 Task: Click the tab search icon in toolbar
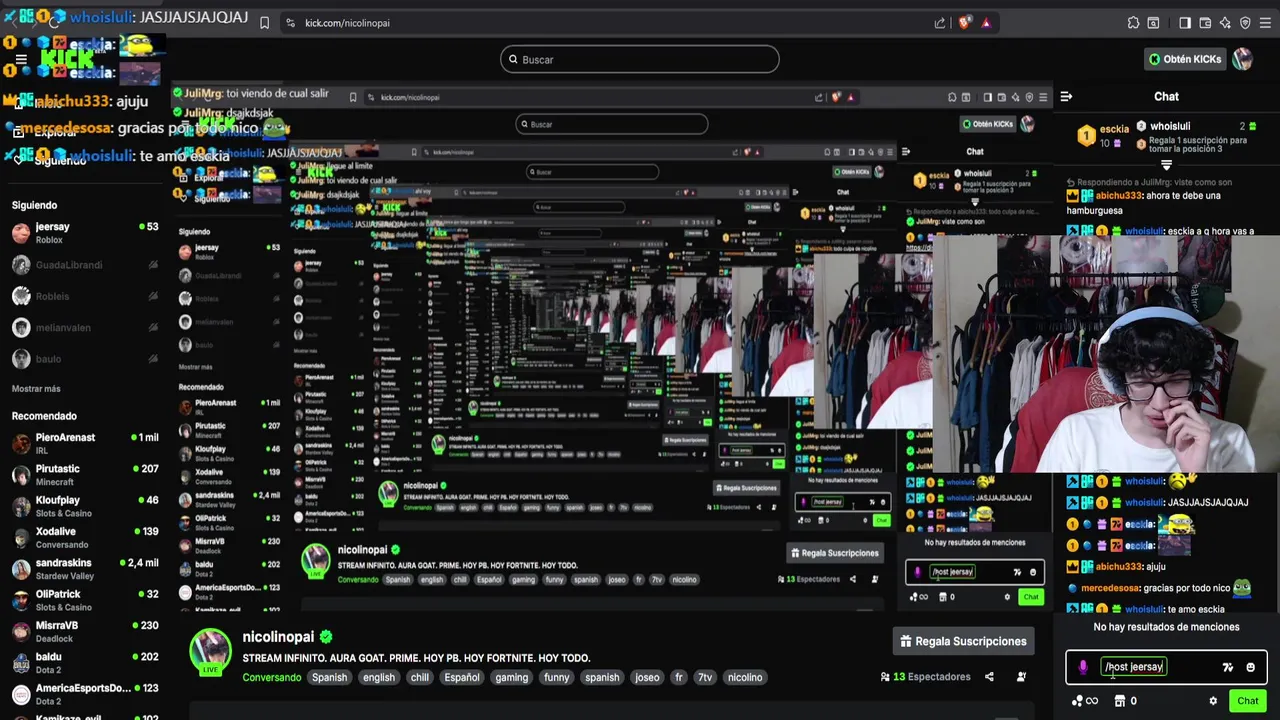1153,23
